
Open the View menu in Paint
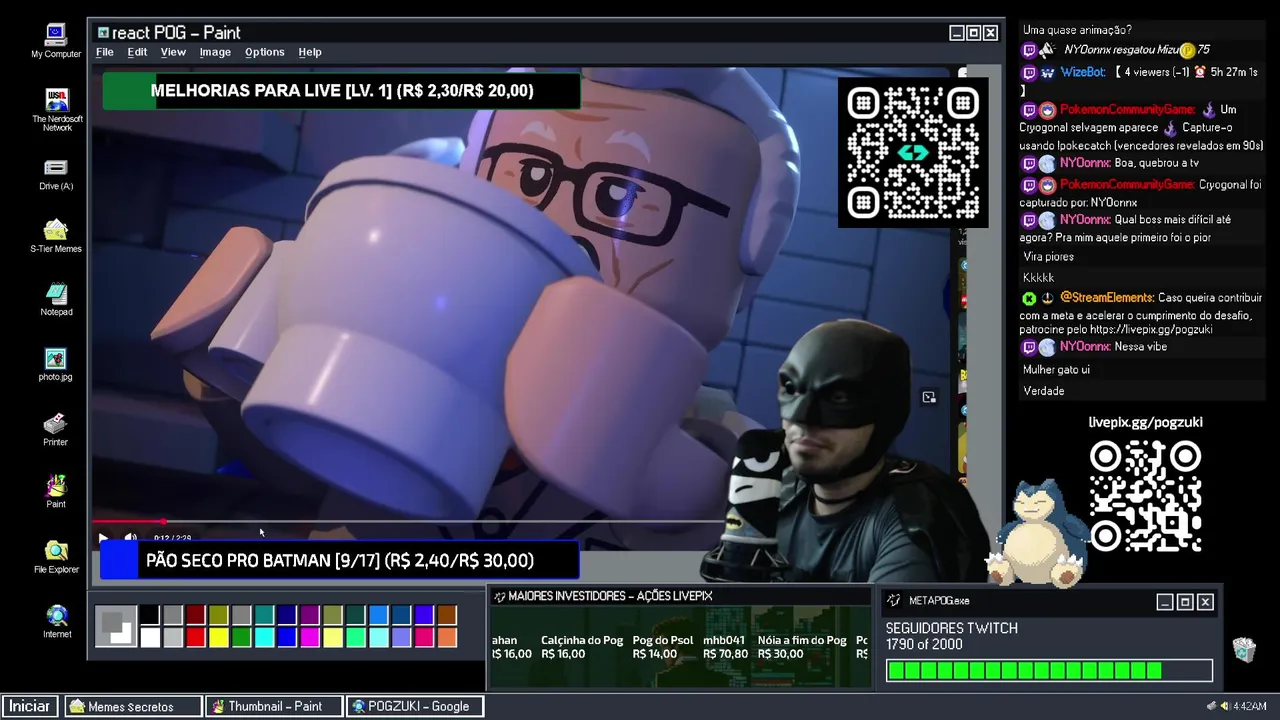pyautogui.click(x=173, y=52)
